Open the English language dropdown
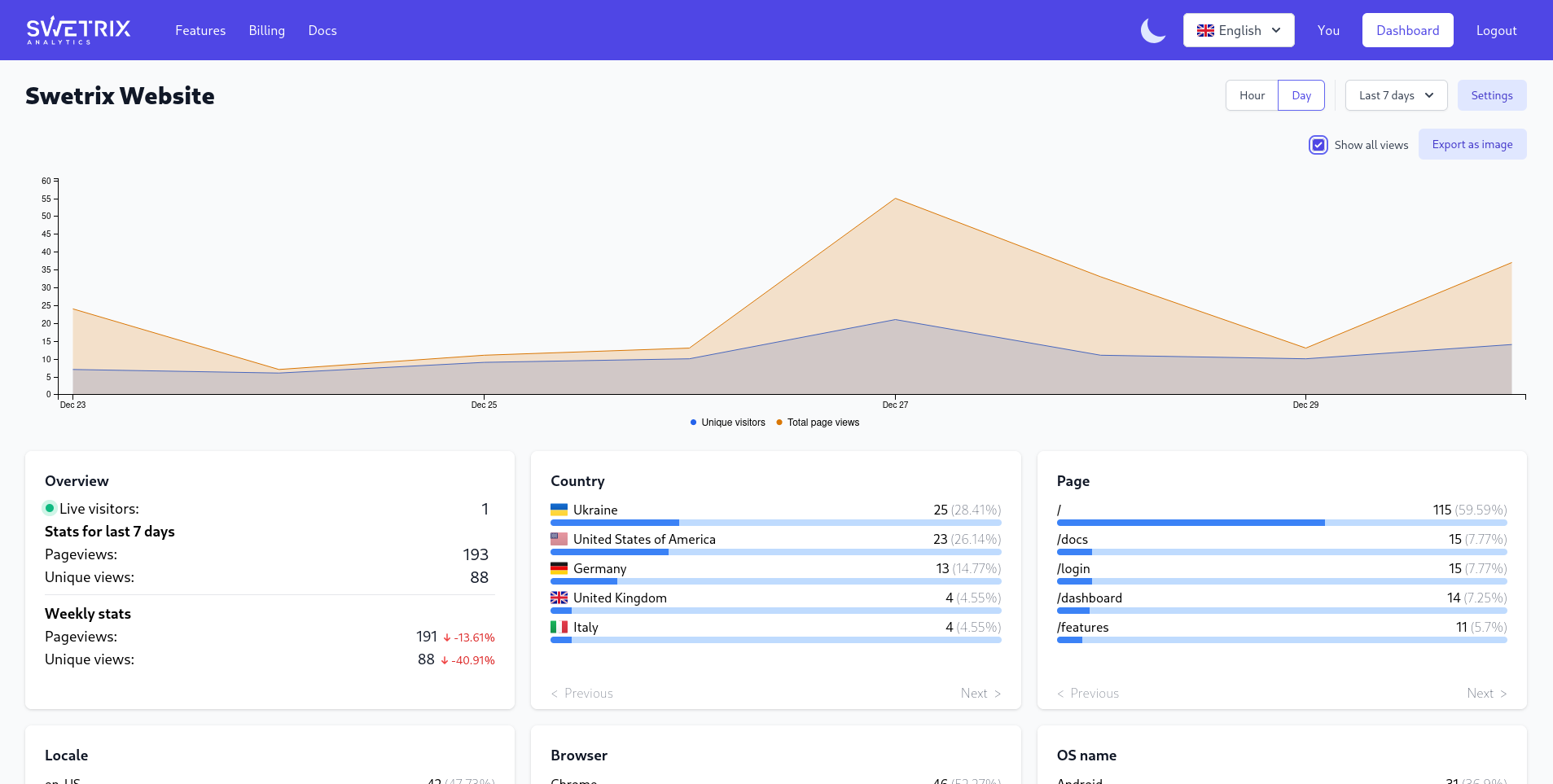 tap(1238, 30)
